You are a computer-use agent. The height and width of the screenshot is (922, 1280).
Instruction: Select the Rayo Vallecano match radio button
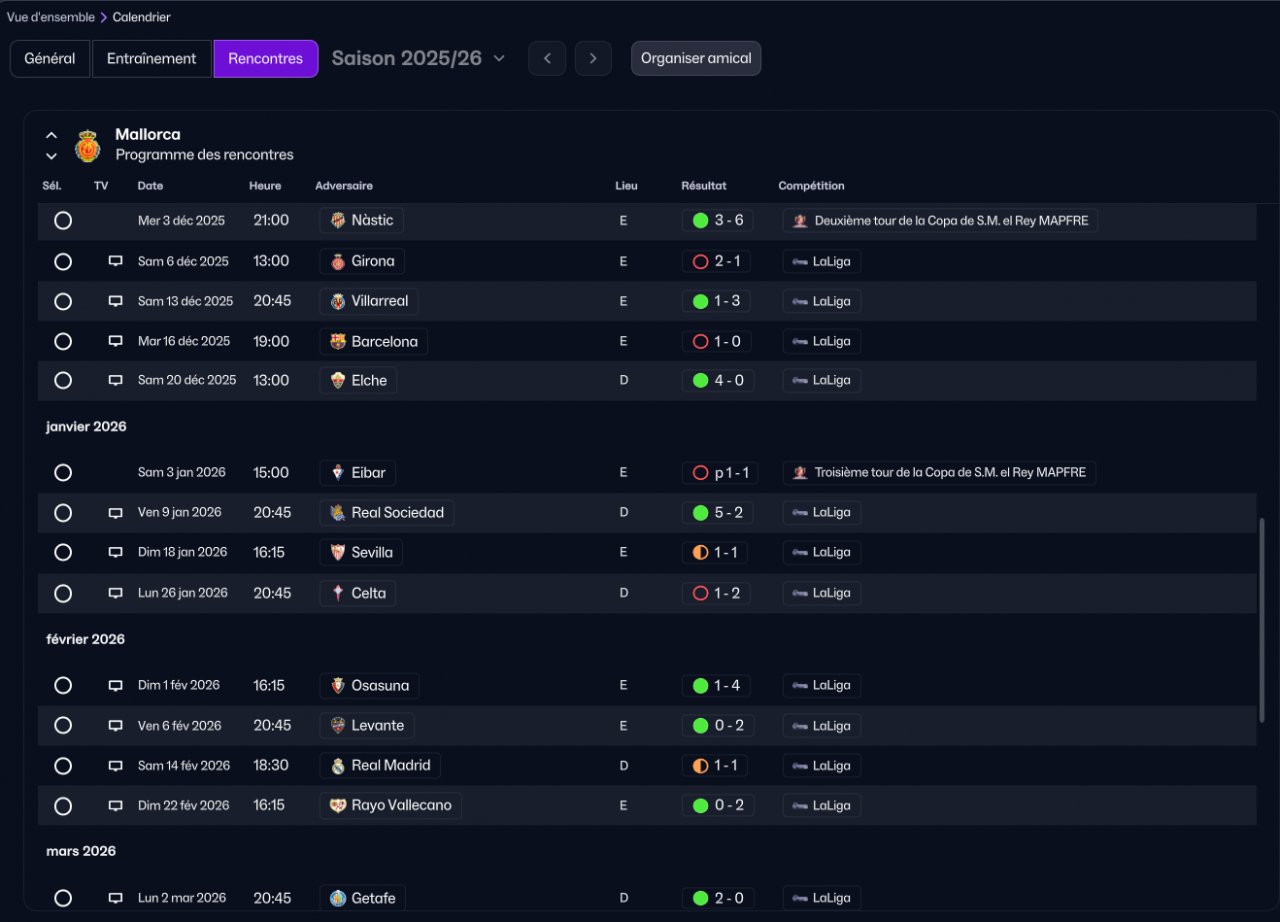coord(63,806)
